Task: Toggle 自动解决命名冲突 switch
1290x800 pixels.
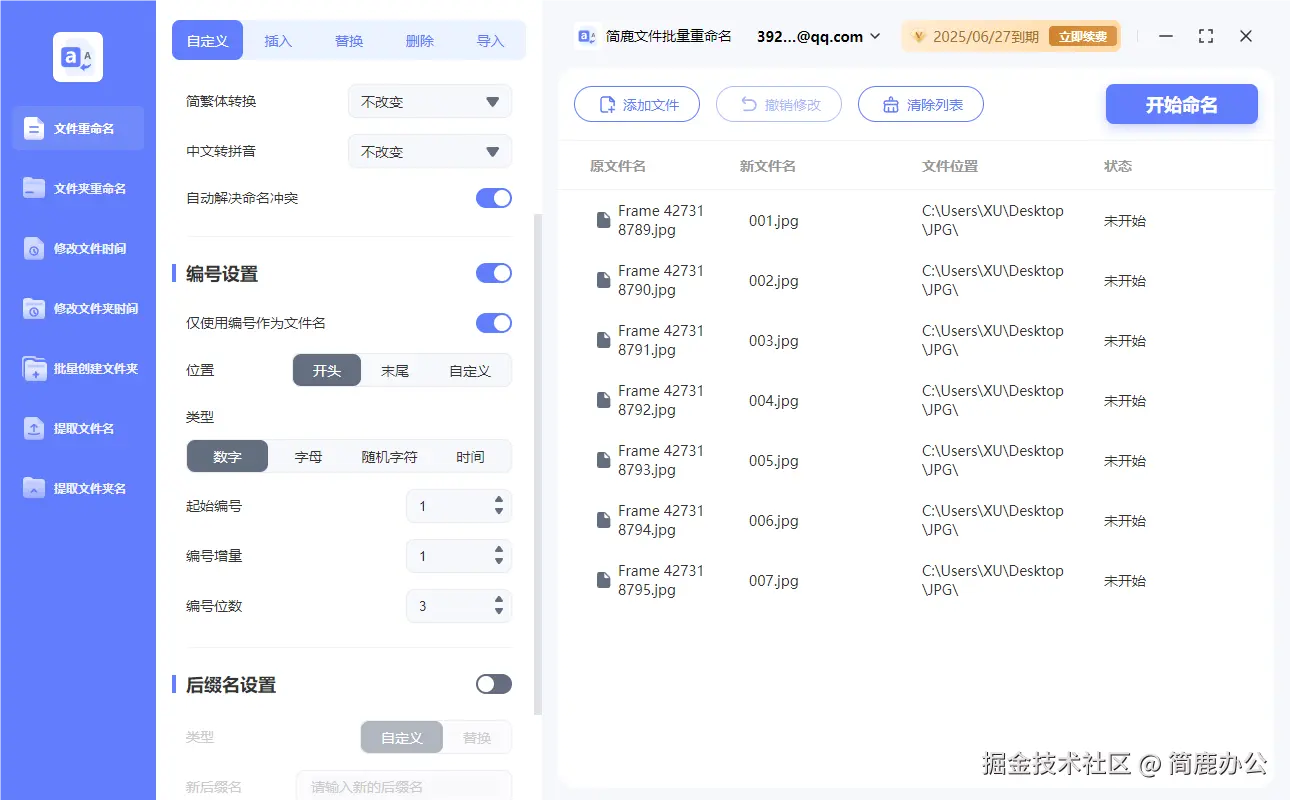Action: (x=494, y=198)
